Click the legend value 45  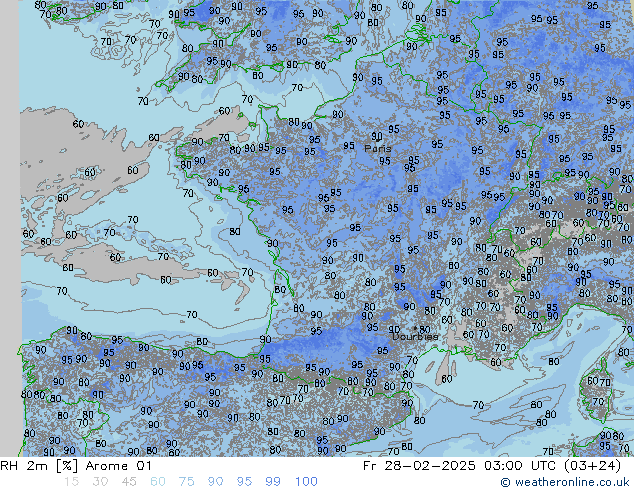[129, 482]
